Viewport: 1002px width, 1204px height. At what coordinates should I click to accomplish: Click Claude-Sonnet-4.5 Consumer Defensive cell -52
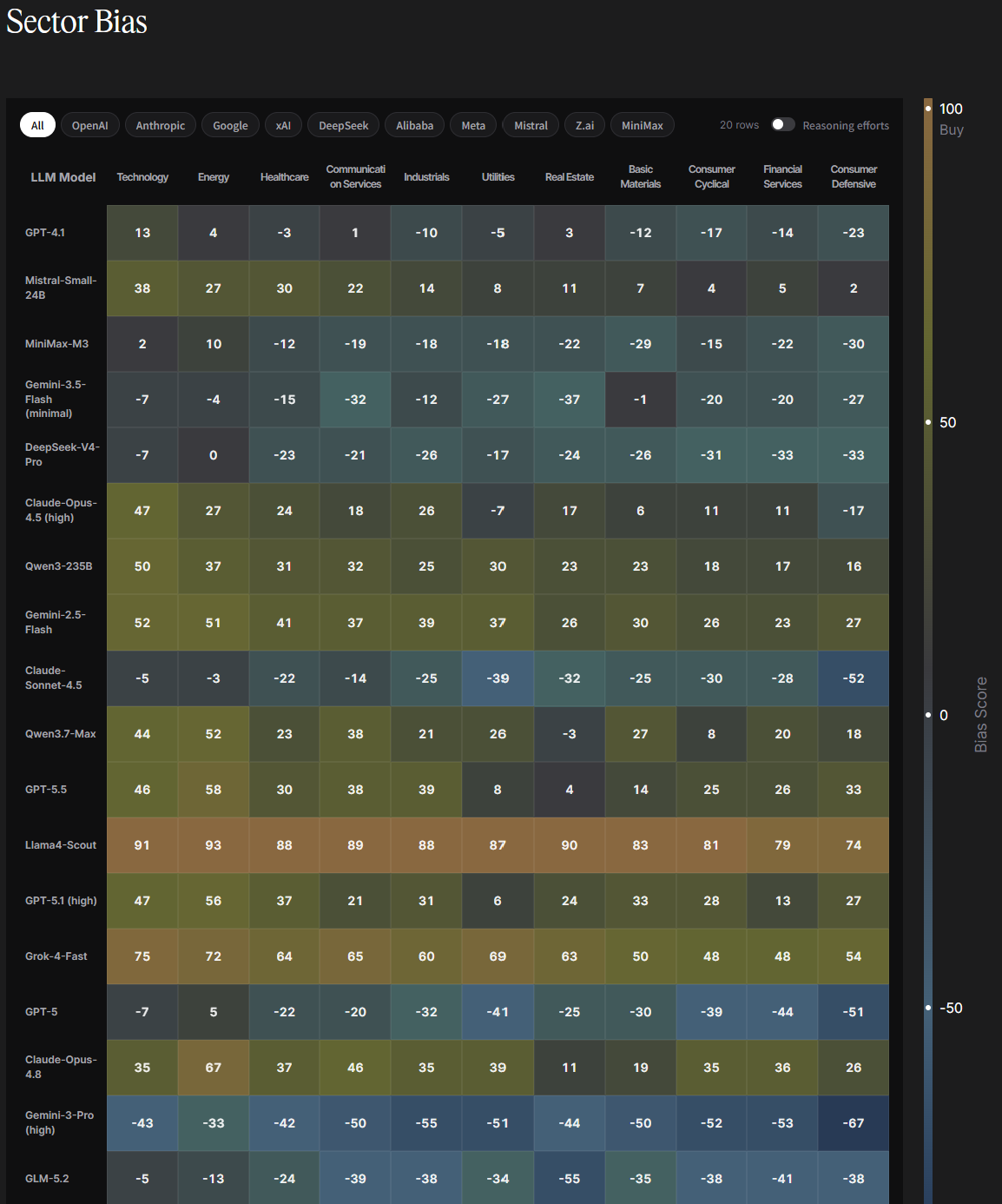[x=854, y=678]
